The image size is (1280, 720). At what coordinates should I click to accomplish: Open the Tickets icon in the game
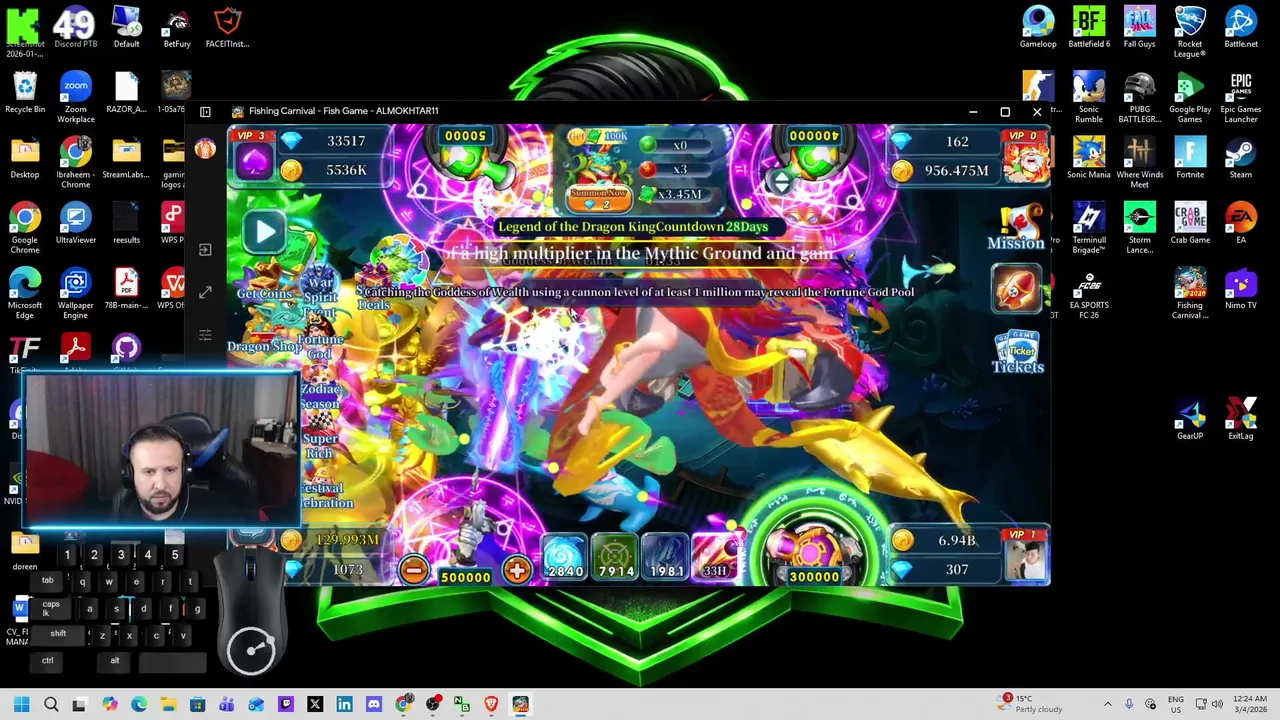pyautogui.click(x=1017, y=352)
